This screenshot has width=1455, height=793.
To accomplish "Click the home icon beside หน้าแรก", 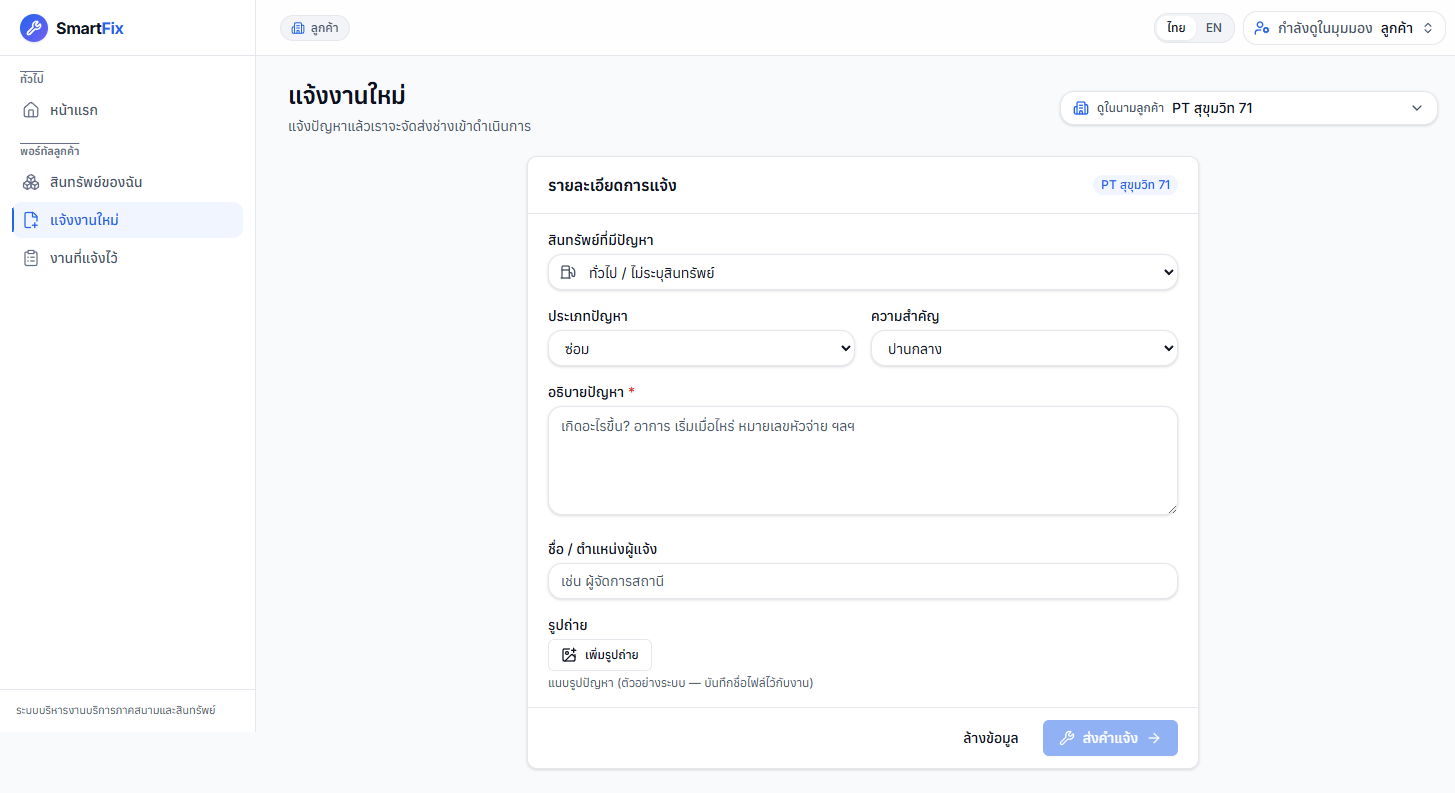I will (x=31, y=110).
